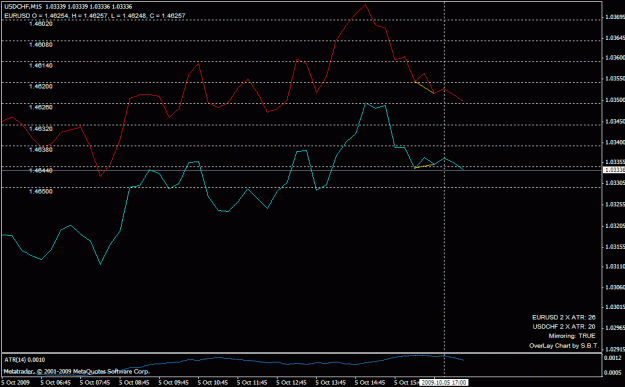Click price scale value 1.03110

(x=615, y=267)
